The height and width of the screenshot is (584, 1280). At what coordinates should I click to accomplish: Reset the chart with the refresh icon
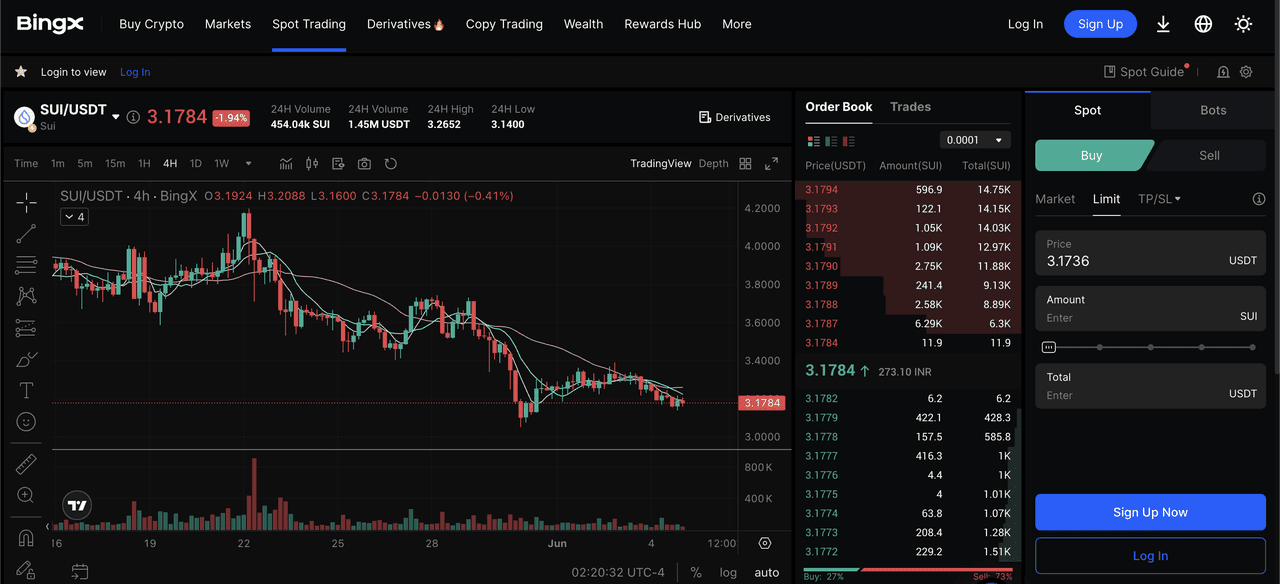click(x=391, y=163)
